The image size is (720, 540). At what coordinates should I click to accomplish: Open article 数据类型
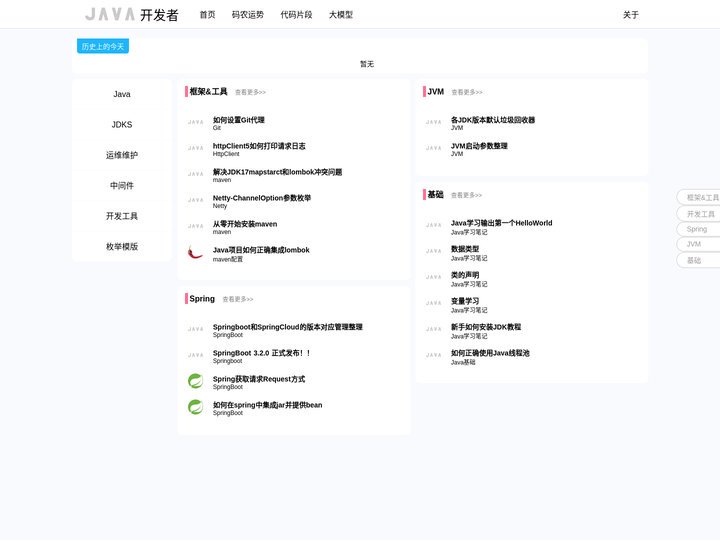[465, 249]
